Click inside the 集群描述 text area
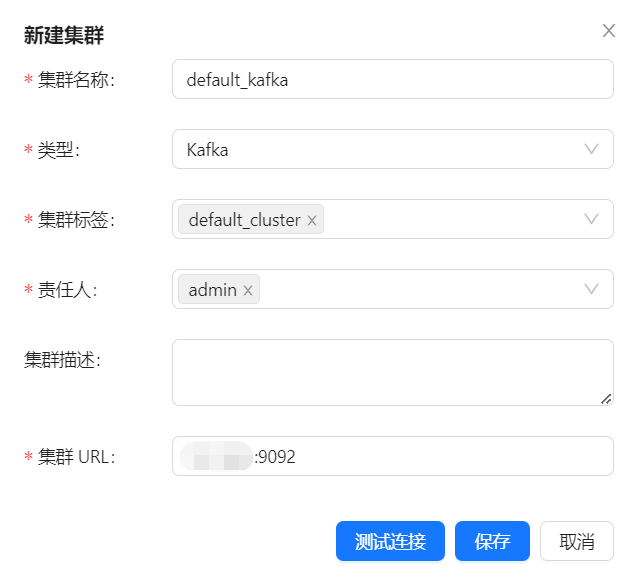The image size is (640, 579). 390,372
